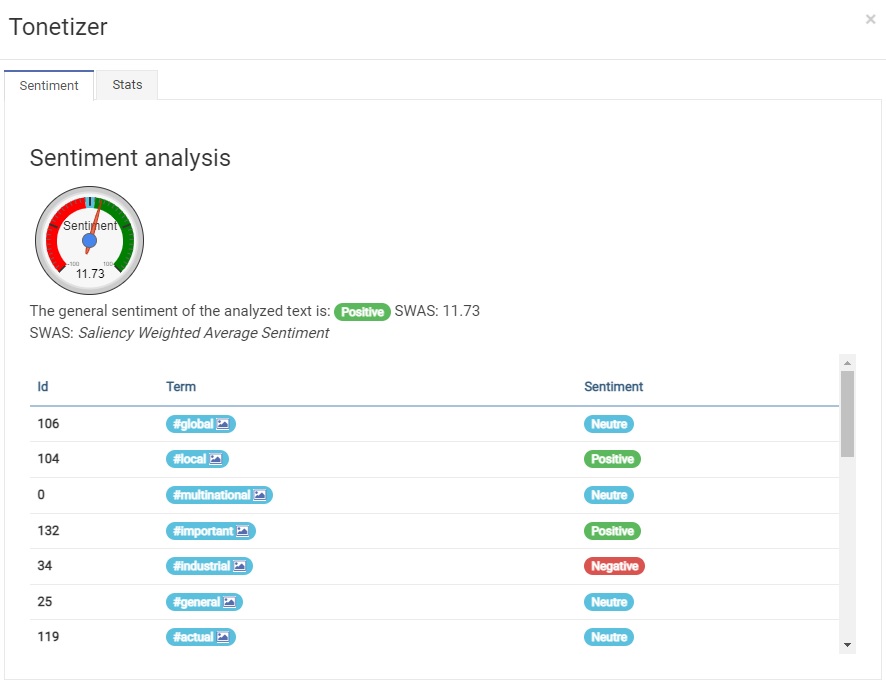Image resolution: width=886 pixels, height=685 pixels.
Task: Click the #important term tag
Action: pyautogui.click(x=211, y=531)
